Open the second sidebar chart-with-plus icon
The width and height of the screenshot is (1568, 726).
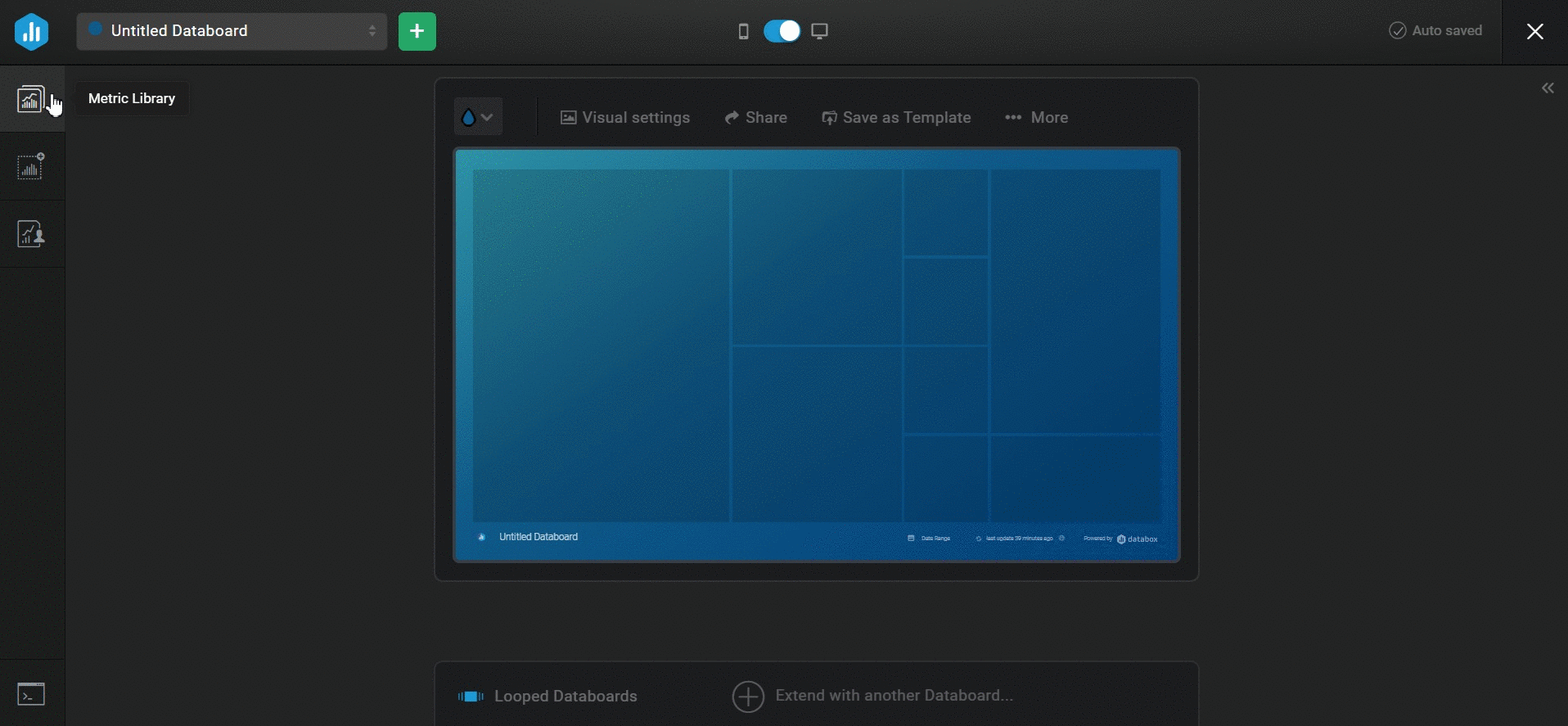coord(31,166)
